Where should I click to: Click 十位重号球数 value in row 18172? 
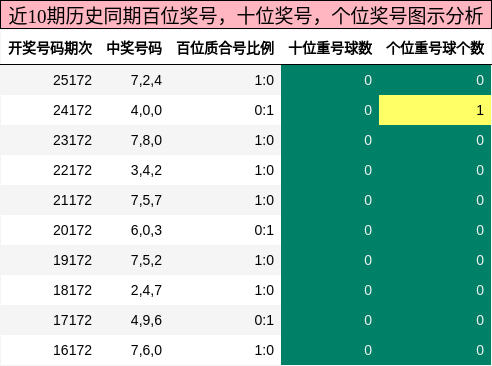coord(368,290)
